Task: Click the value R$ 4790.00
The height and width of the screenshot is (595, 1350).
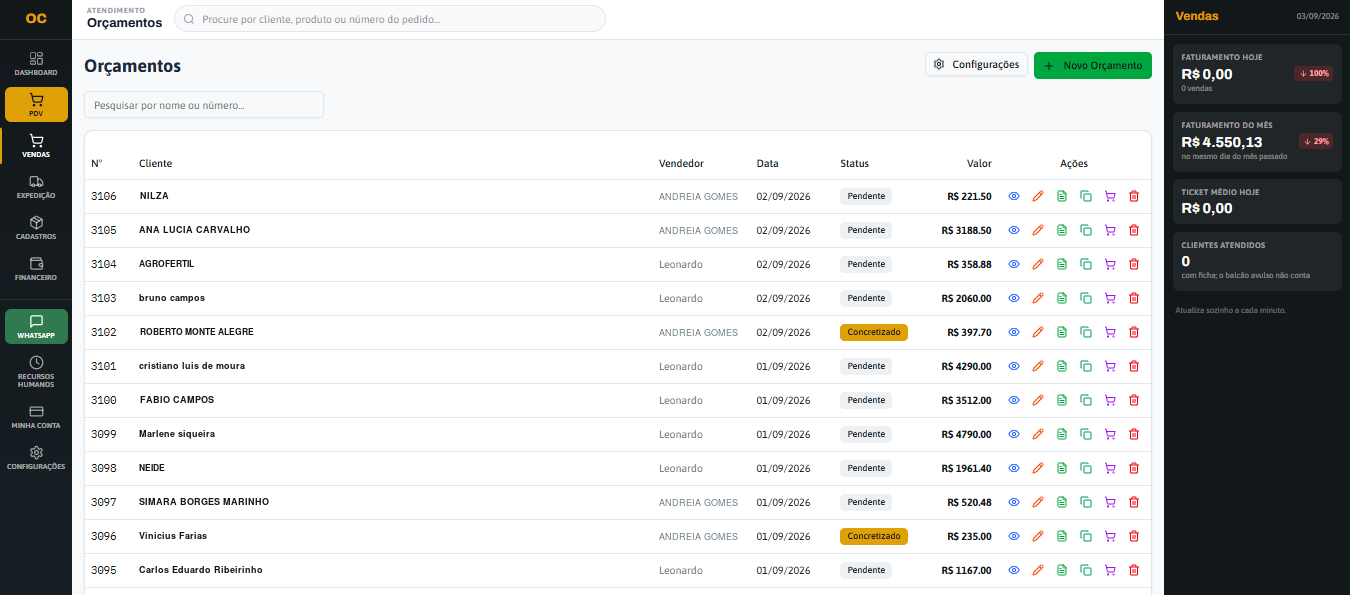Action: 967,434
